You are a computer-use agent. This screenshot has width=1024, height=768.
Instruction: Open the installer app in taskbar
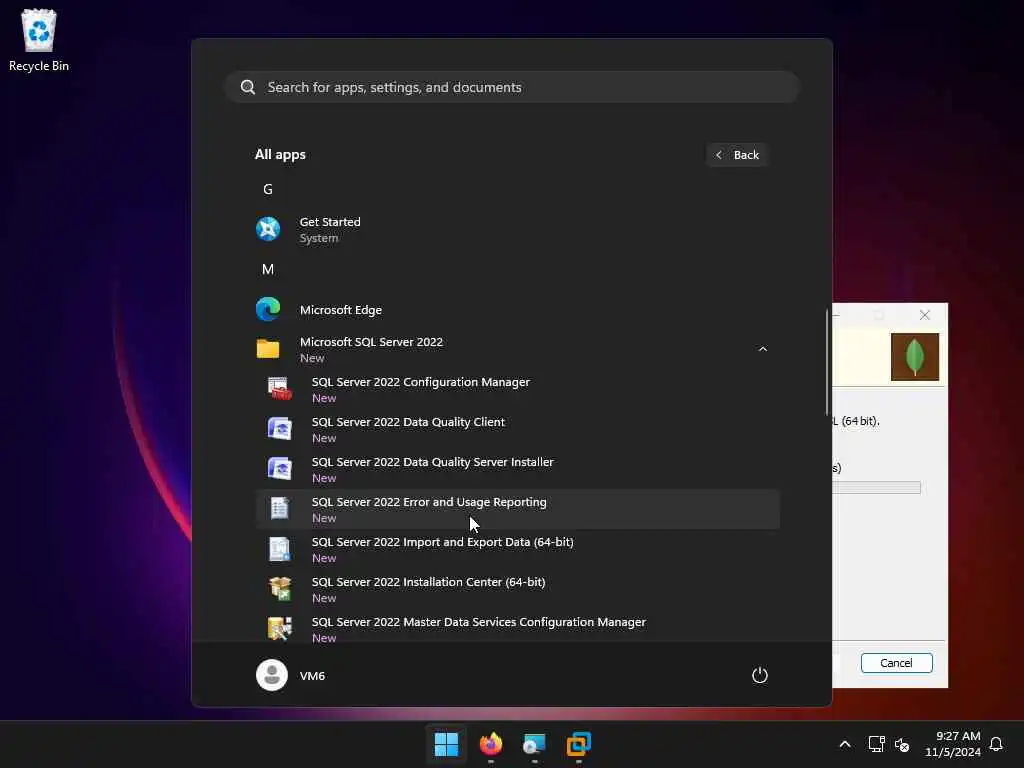pyautogui.click(x=535, y=744)
